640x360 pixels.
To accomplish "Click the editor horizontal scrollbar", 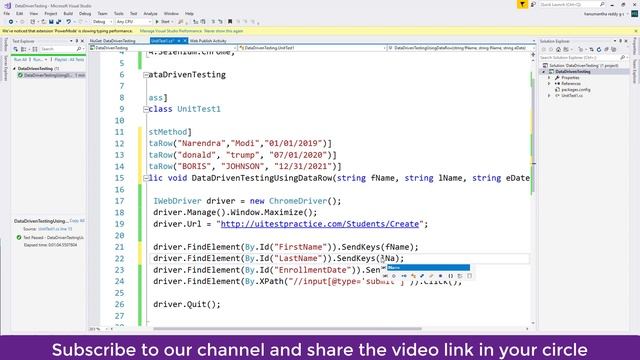I will point(287,329).
